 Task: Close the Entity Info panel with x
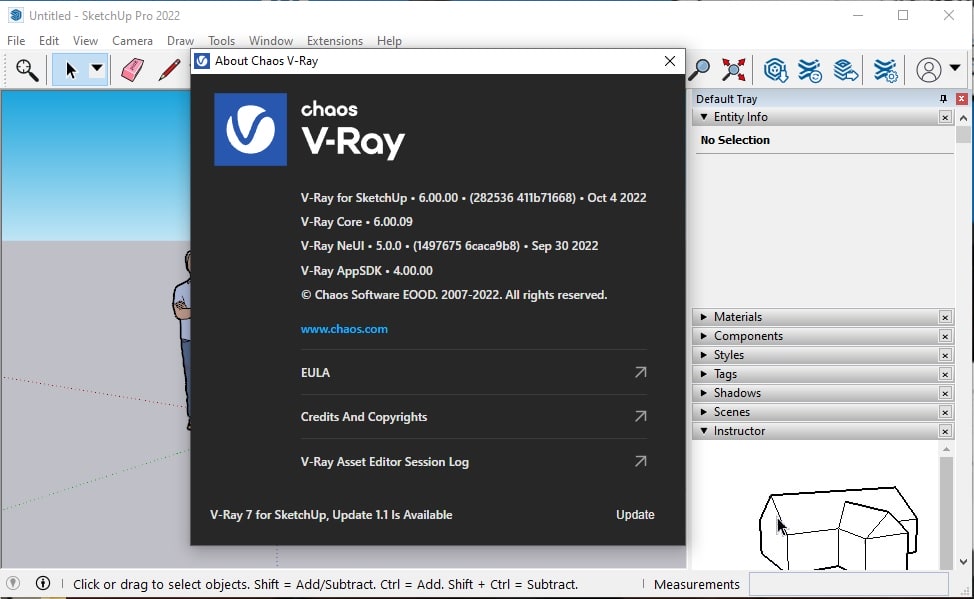945,117
